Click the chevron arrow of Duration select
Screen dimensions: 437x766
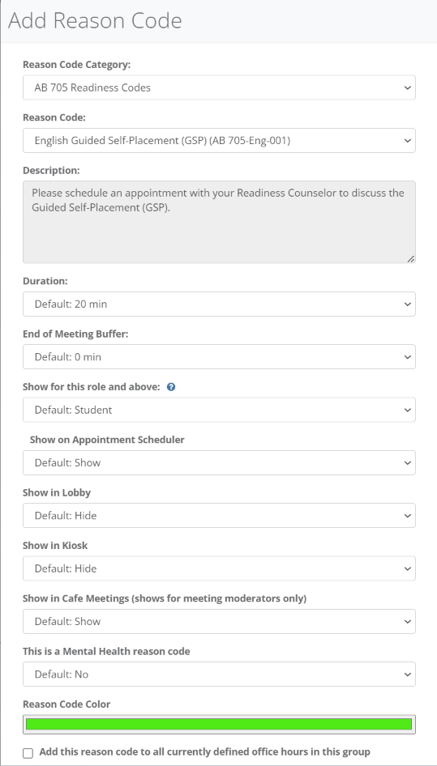click(407, 304)
